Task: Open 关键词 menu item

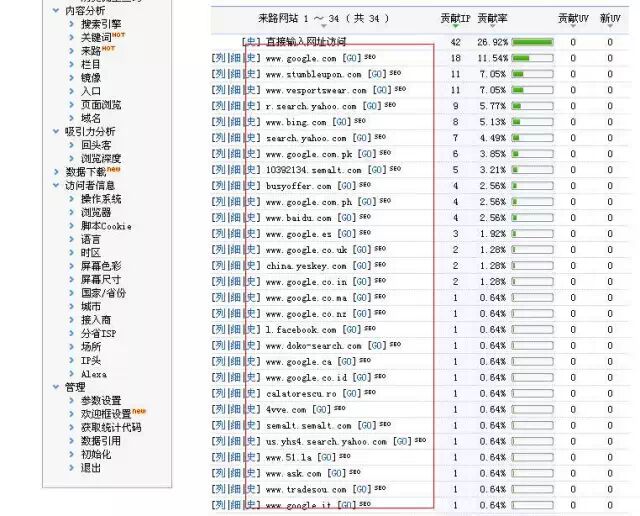Action: click(x=96, y=38)
